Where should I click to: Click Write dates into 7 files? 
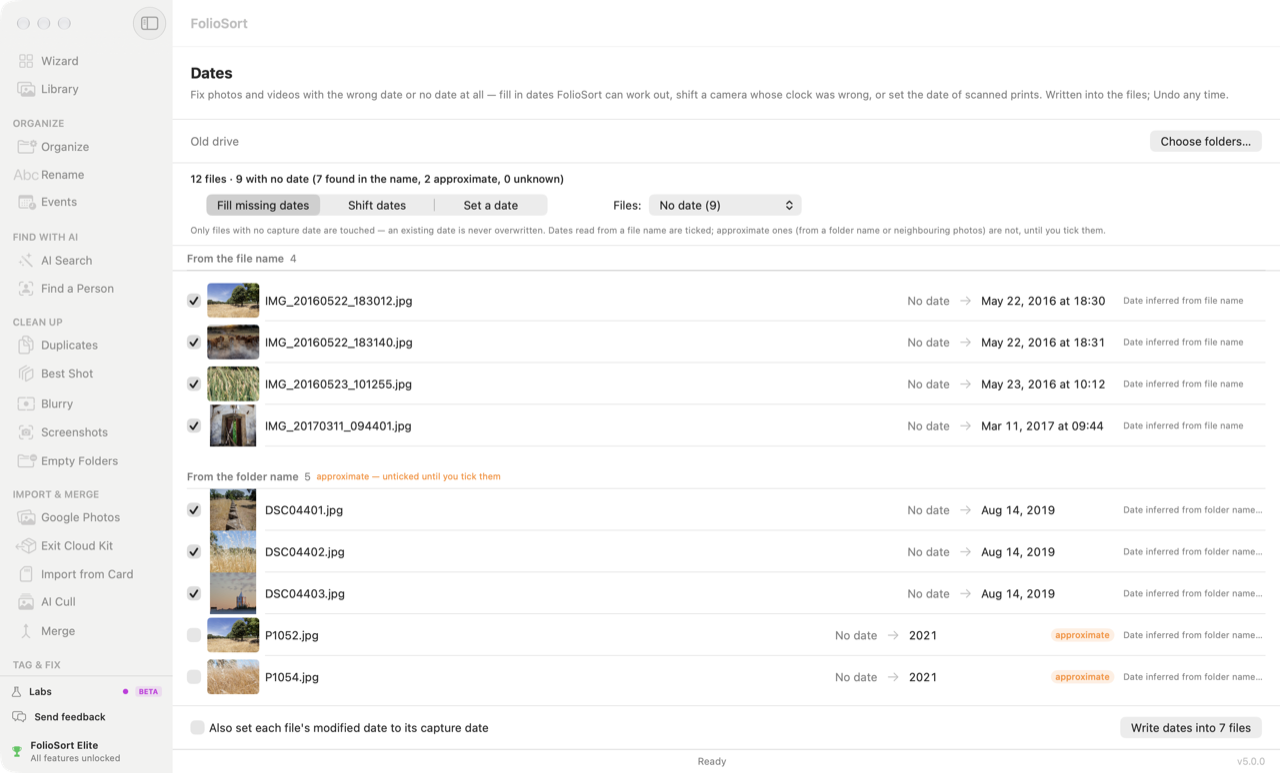1190,728
